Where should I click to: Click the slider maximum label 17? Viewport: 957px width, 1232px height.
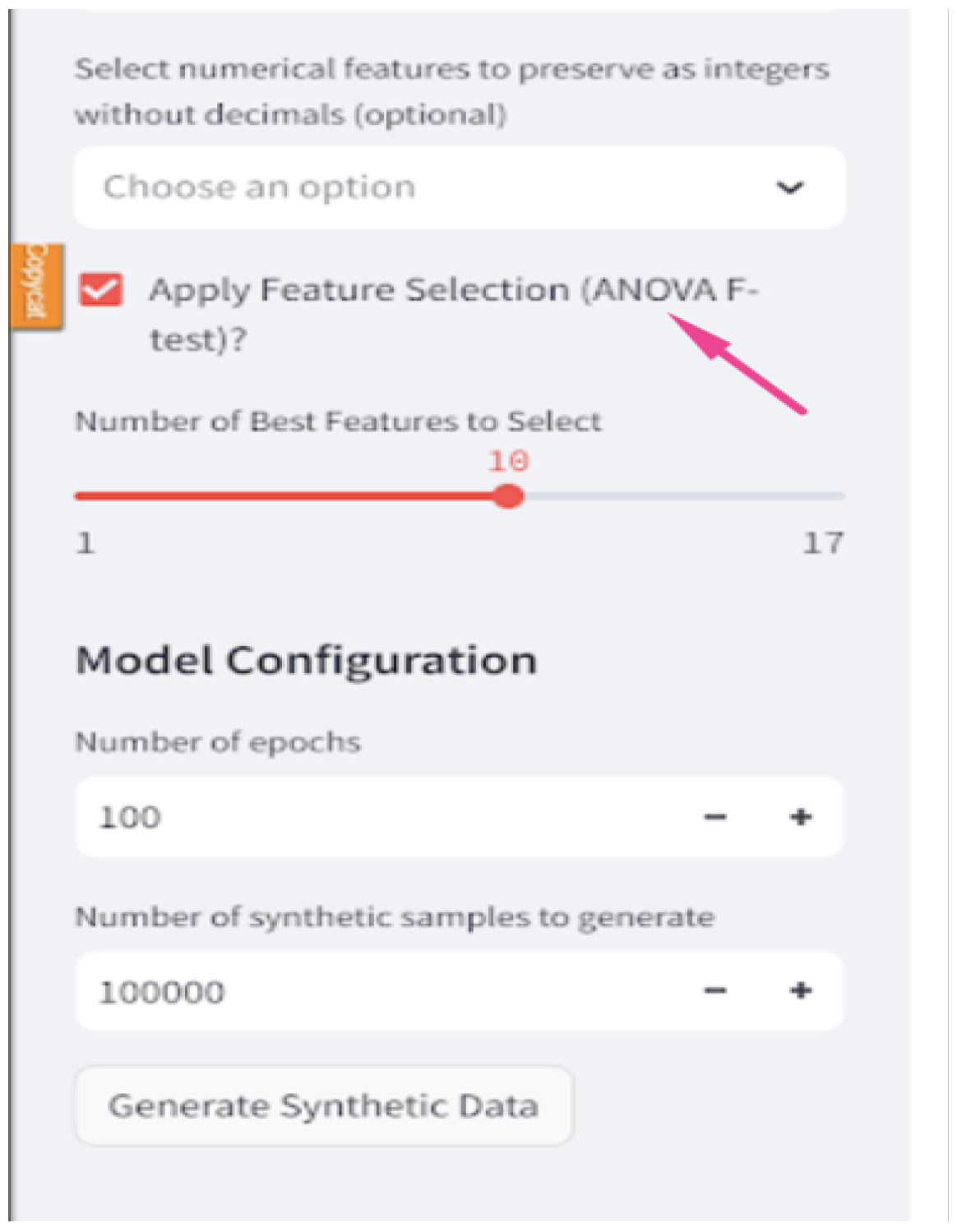823,543
